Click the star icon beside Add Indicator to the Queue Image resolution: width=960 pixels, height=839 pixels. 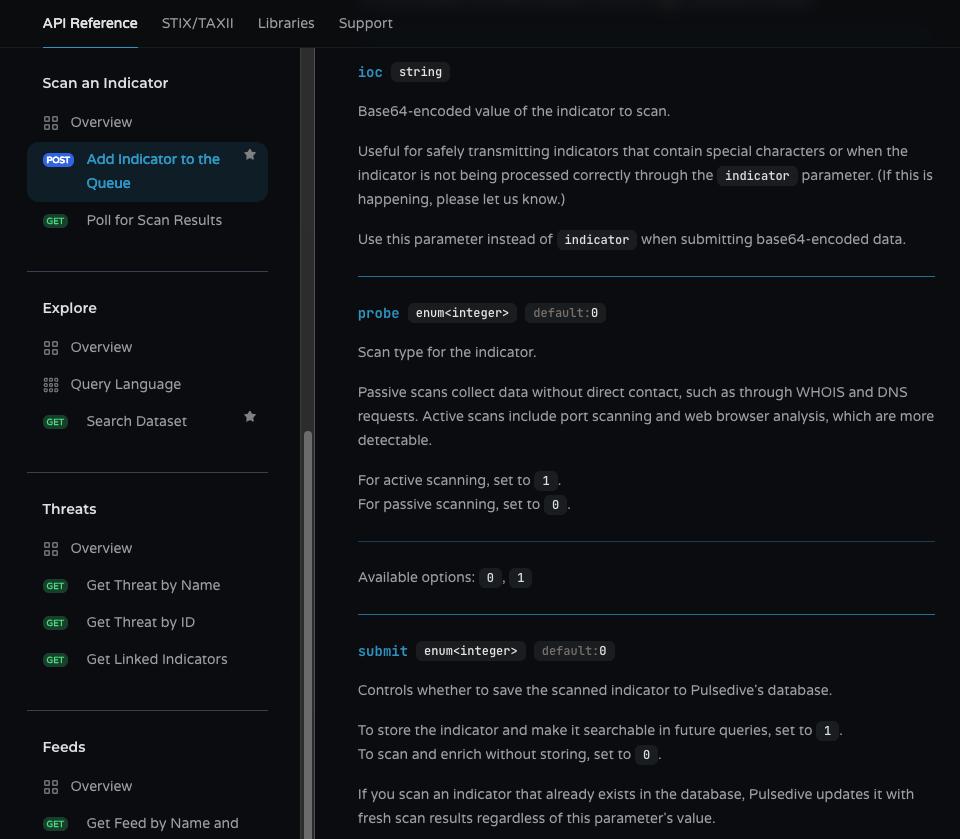[x=250, y=155]
